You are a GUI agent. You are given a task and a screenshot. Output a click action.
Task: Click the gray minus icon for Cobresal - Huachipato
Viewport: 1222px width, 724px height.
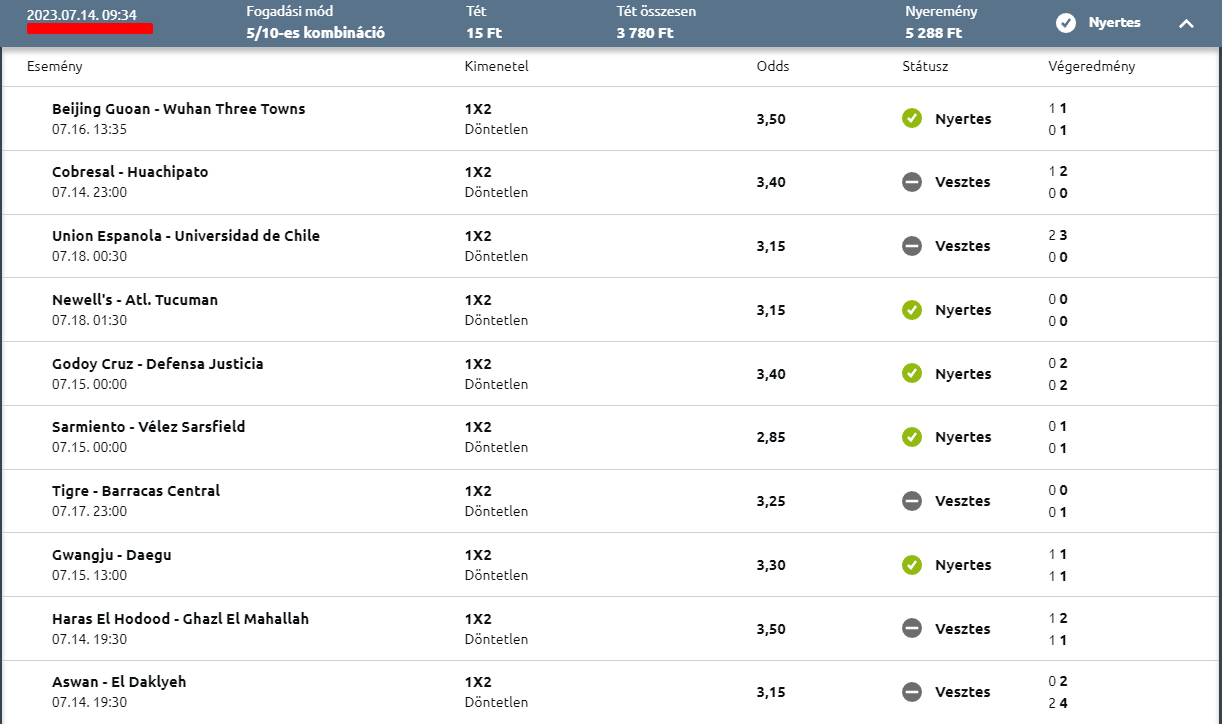tap(911, 182)
